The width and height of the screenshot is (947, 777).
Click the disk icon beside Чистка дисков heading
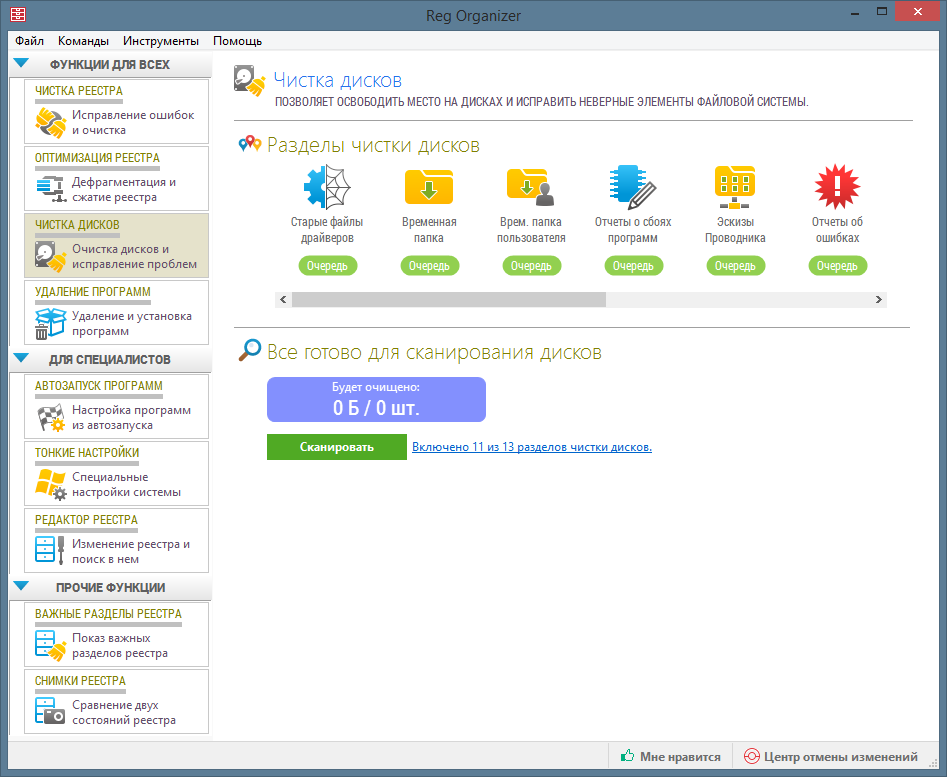pos(250,81)
